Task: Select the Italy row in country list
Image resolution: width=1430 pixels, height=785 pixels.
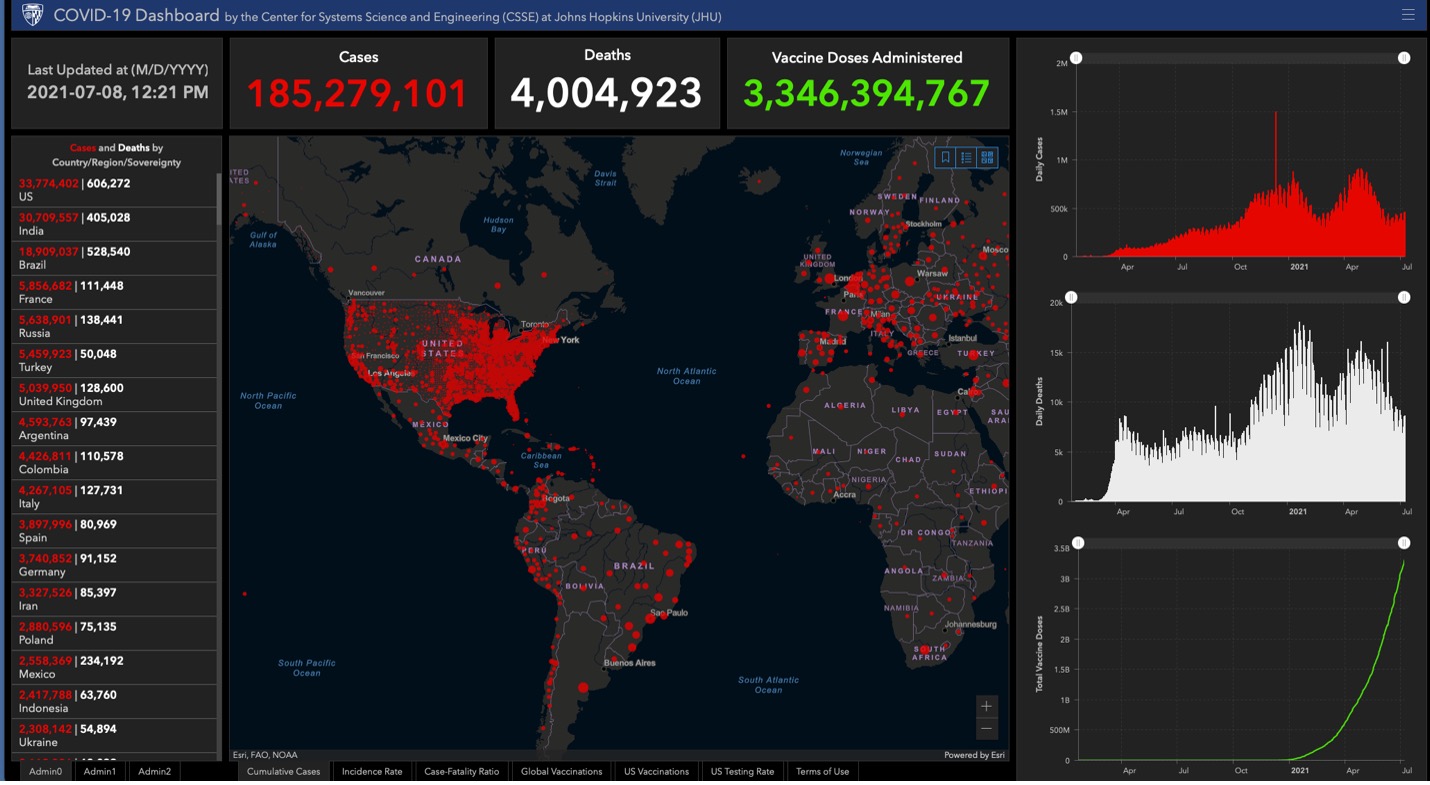Action: point(114,496)
